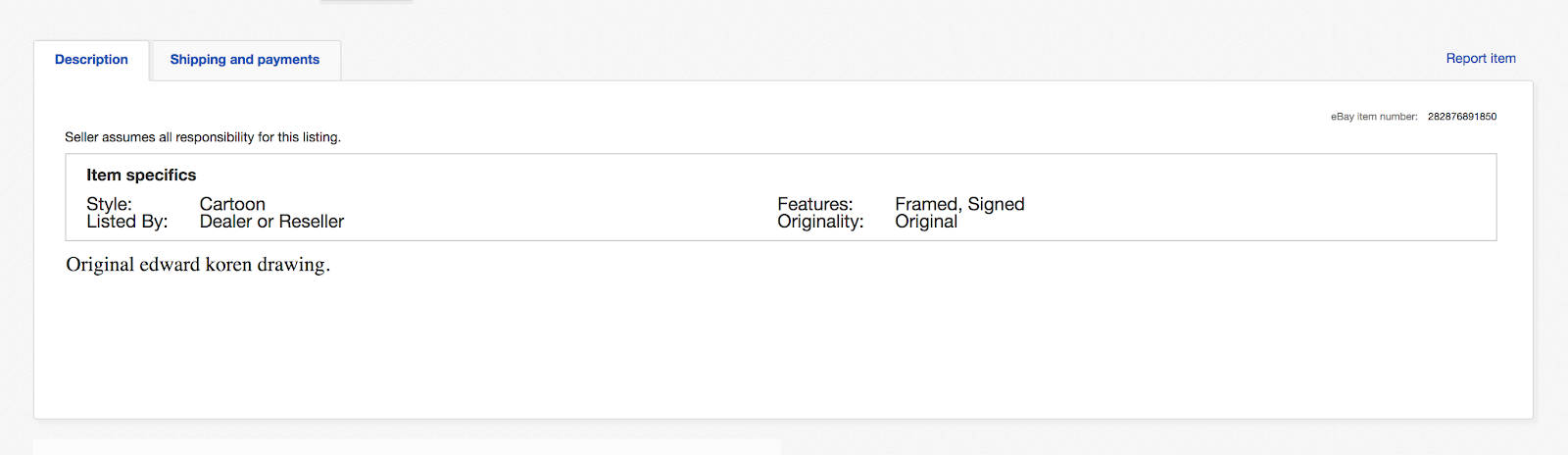Click the seller responsibility notice text

pyautogui.click(x=203, y=137)
